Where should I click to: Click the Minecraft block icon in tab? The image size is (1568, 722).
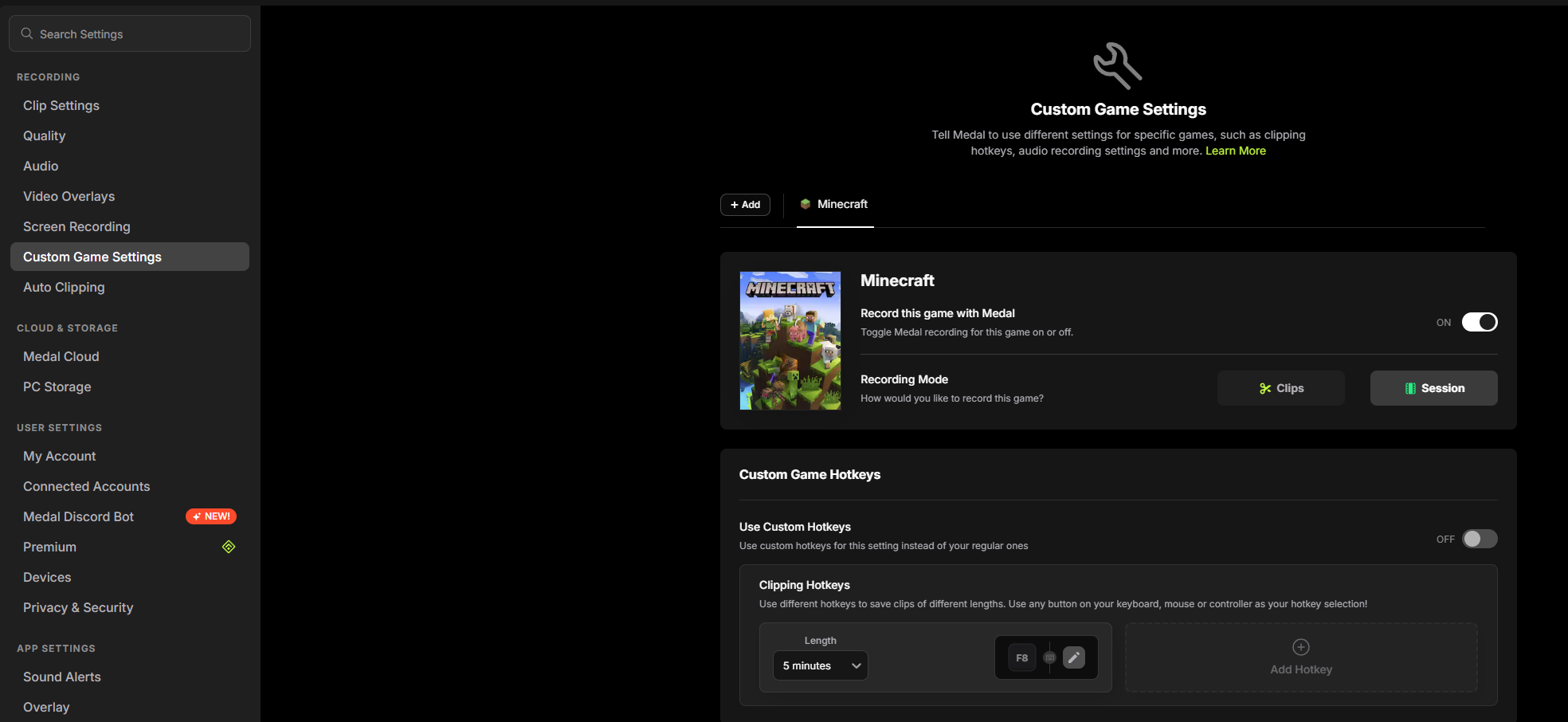coord(806,204)
